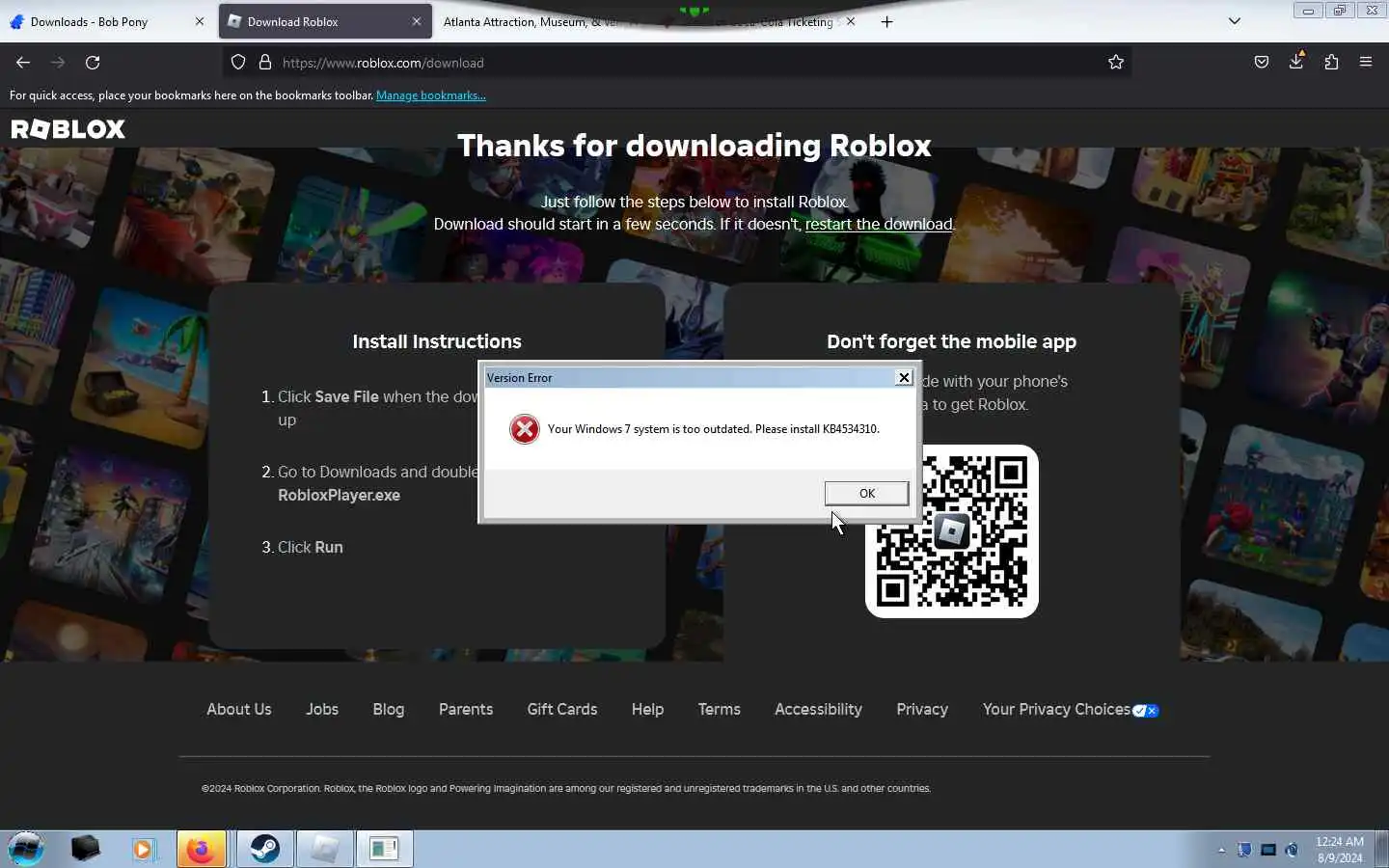The image size is (1389, 868).
Task: Open a new browser tab
Action: 887,21
